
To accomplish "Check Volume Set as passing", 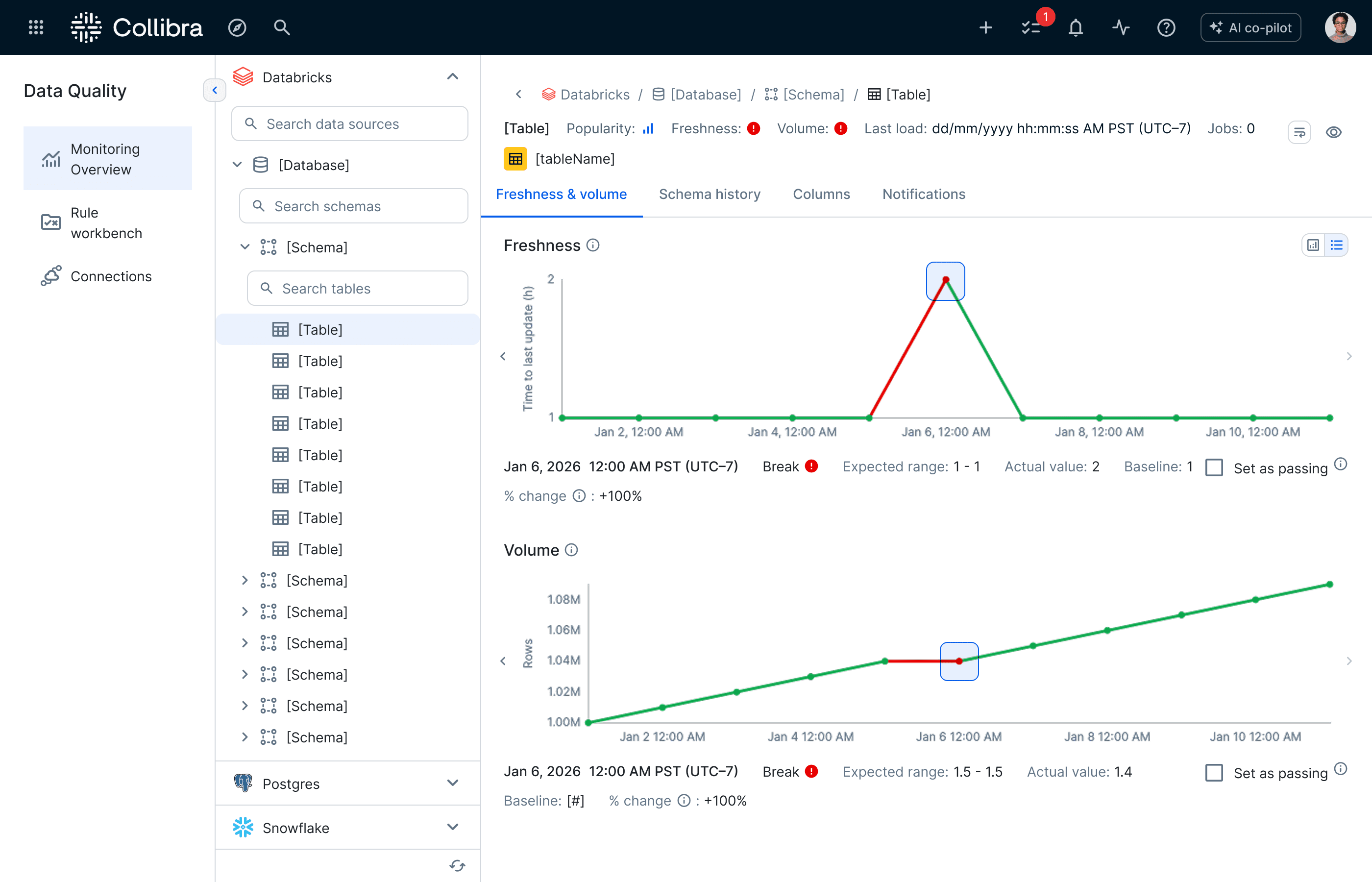I will coord(1214,773).
